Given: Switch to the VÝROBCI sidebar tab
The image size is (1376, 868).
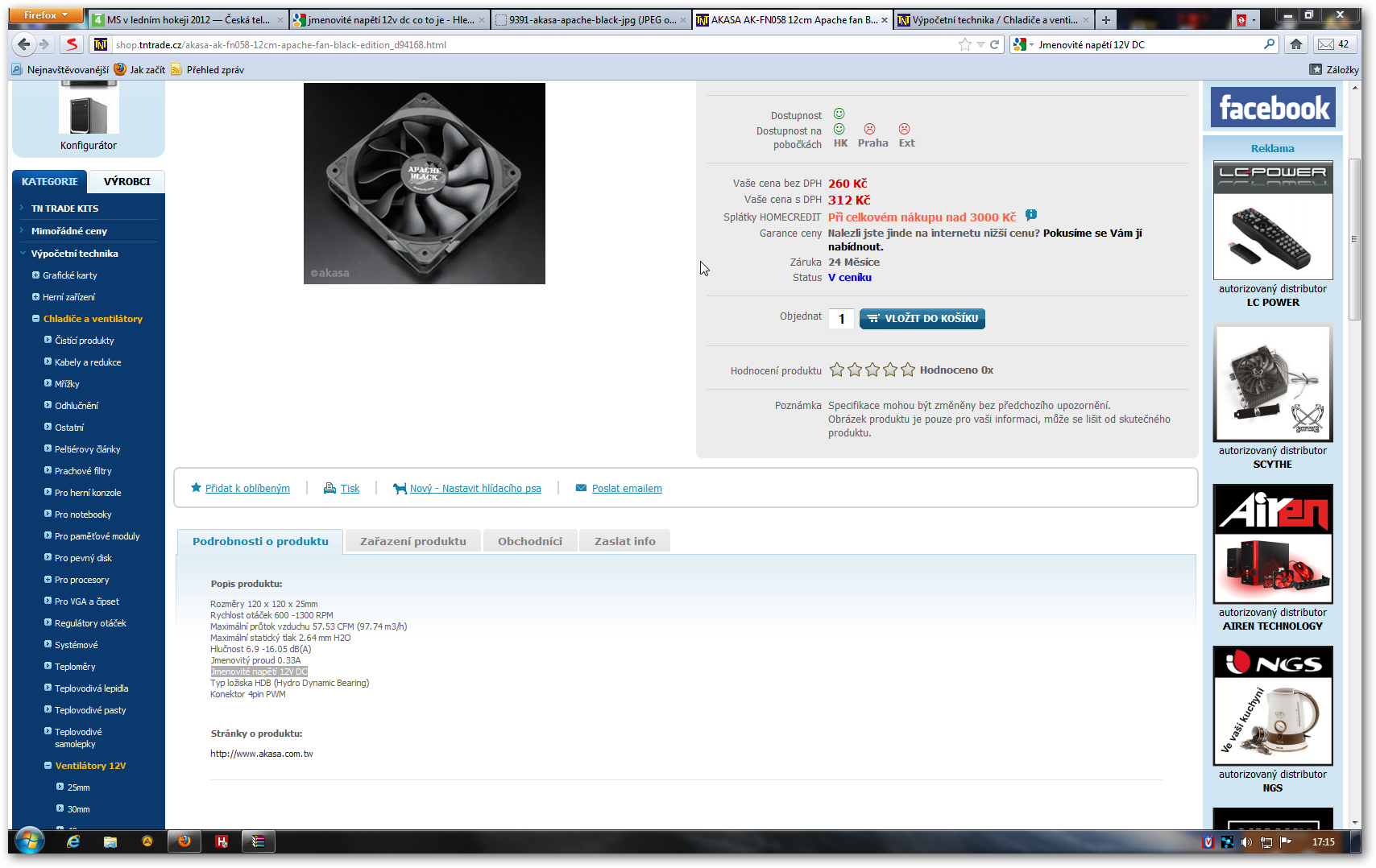Looking at the screenshot, I should (x=126, y=181).
